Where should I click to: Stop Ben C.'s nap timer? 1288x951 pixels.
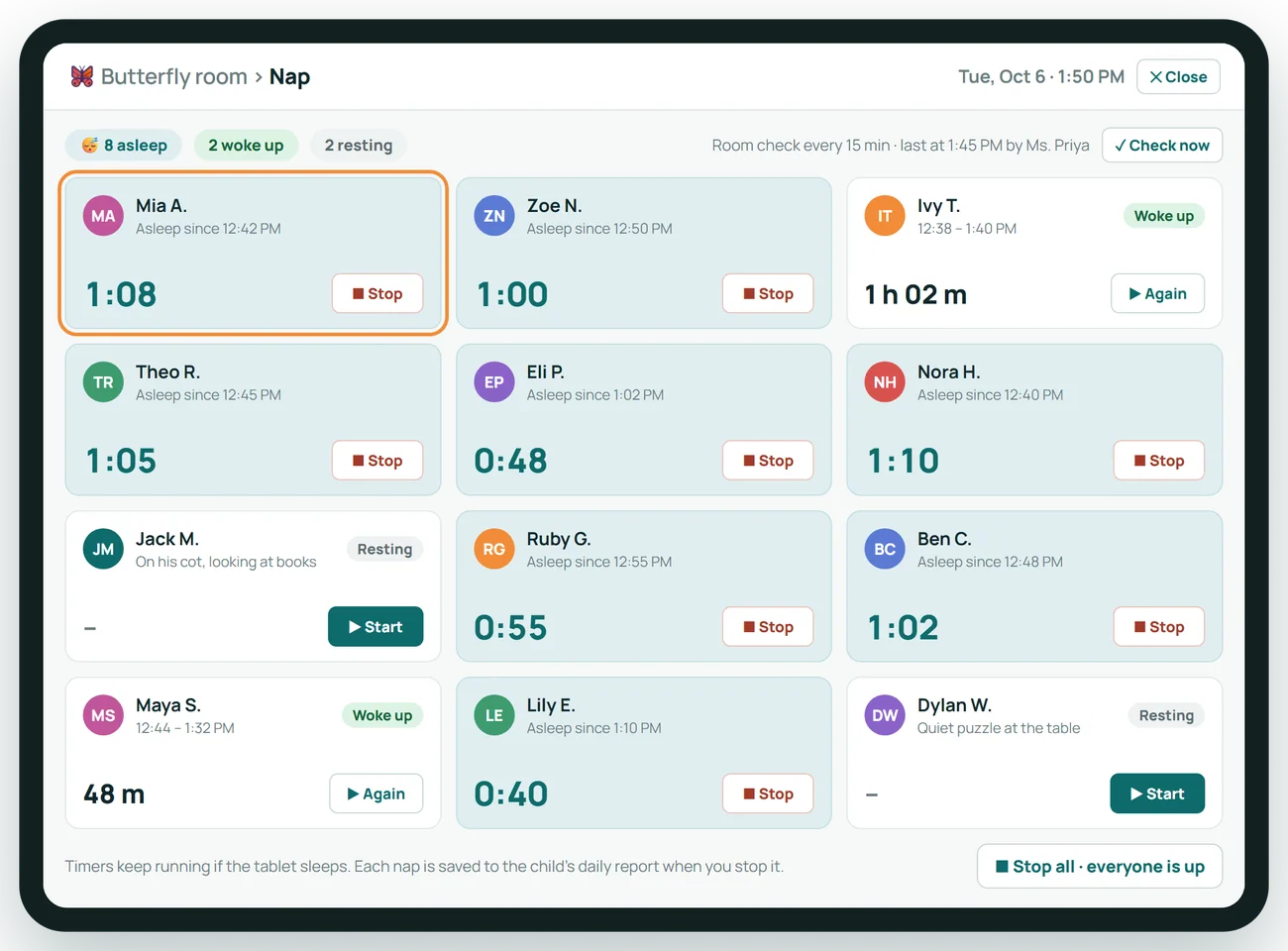1159,627
